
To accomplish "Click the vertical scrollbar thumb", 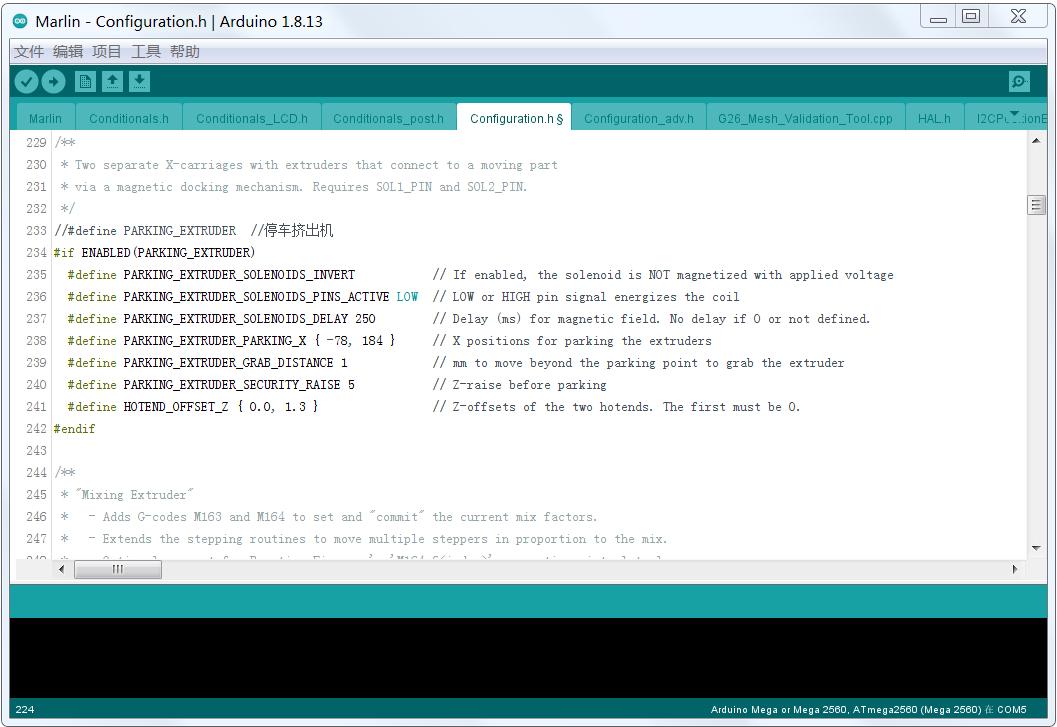I will pyautogui.click(x=1036, y=205).
